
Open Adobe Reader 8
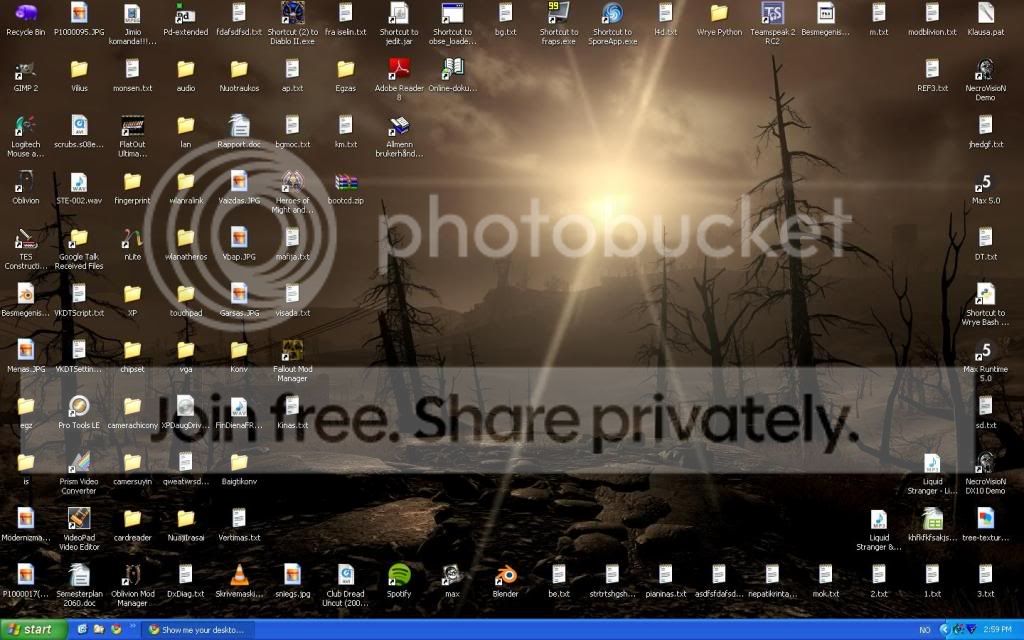coord(399,69)
